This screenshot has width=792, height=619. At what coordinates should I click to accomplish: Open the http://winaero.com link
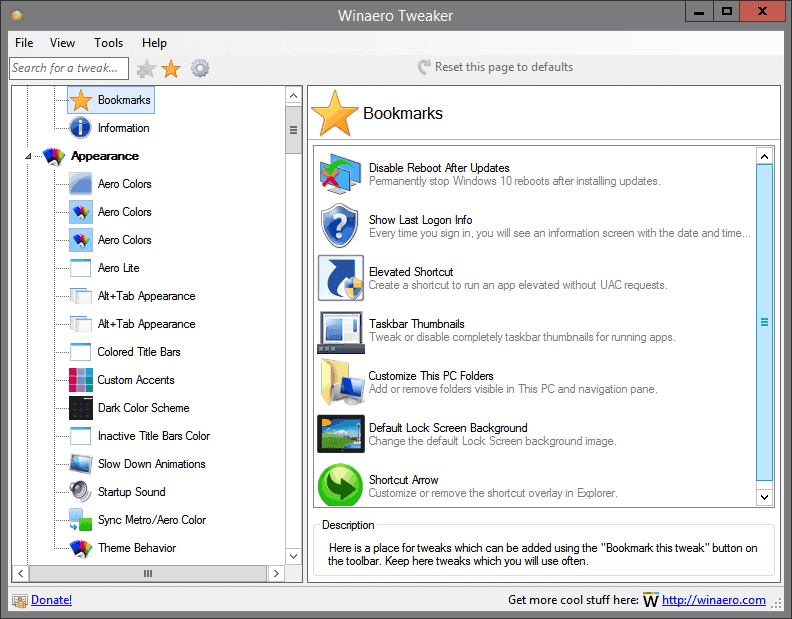[714, 600]
